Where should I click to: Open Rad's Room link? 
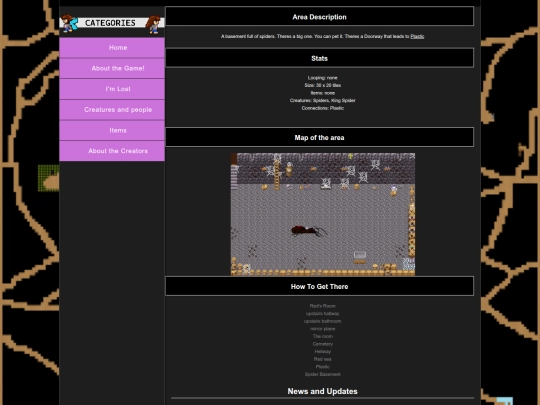pos(322,306)
